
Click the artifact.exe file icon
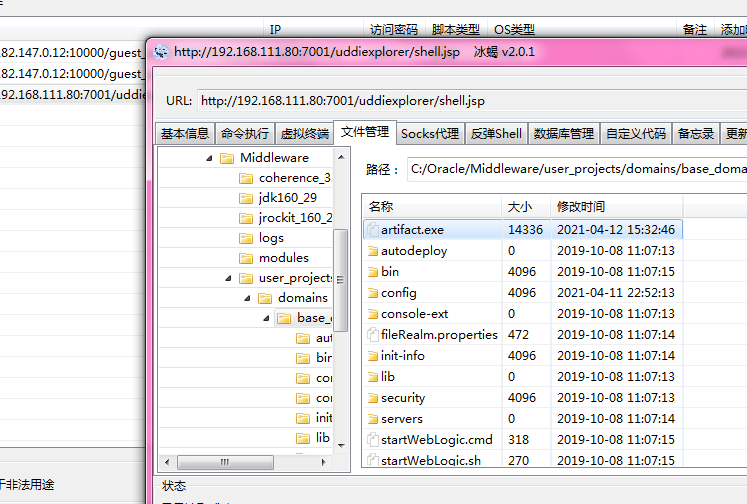pos(373,230)
